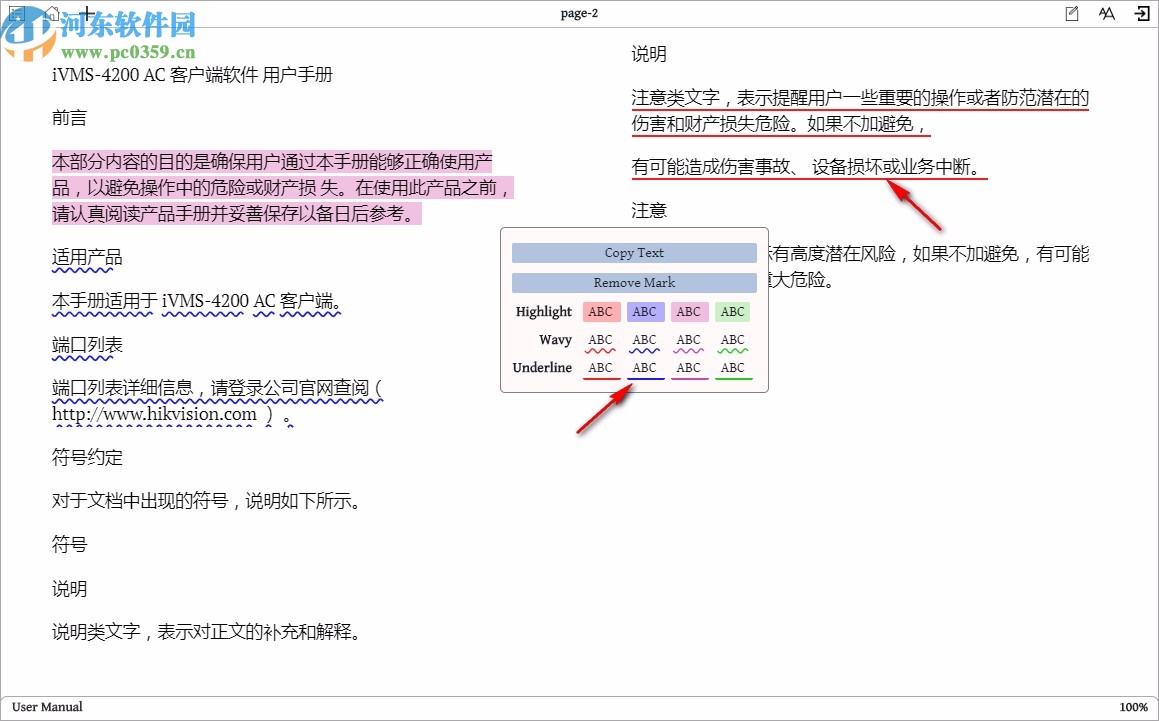Open font settings with the AA icon
Image resolution: width=1159 pixels, height=721 pixels.
point(1106,13)
